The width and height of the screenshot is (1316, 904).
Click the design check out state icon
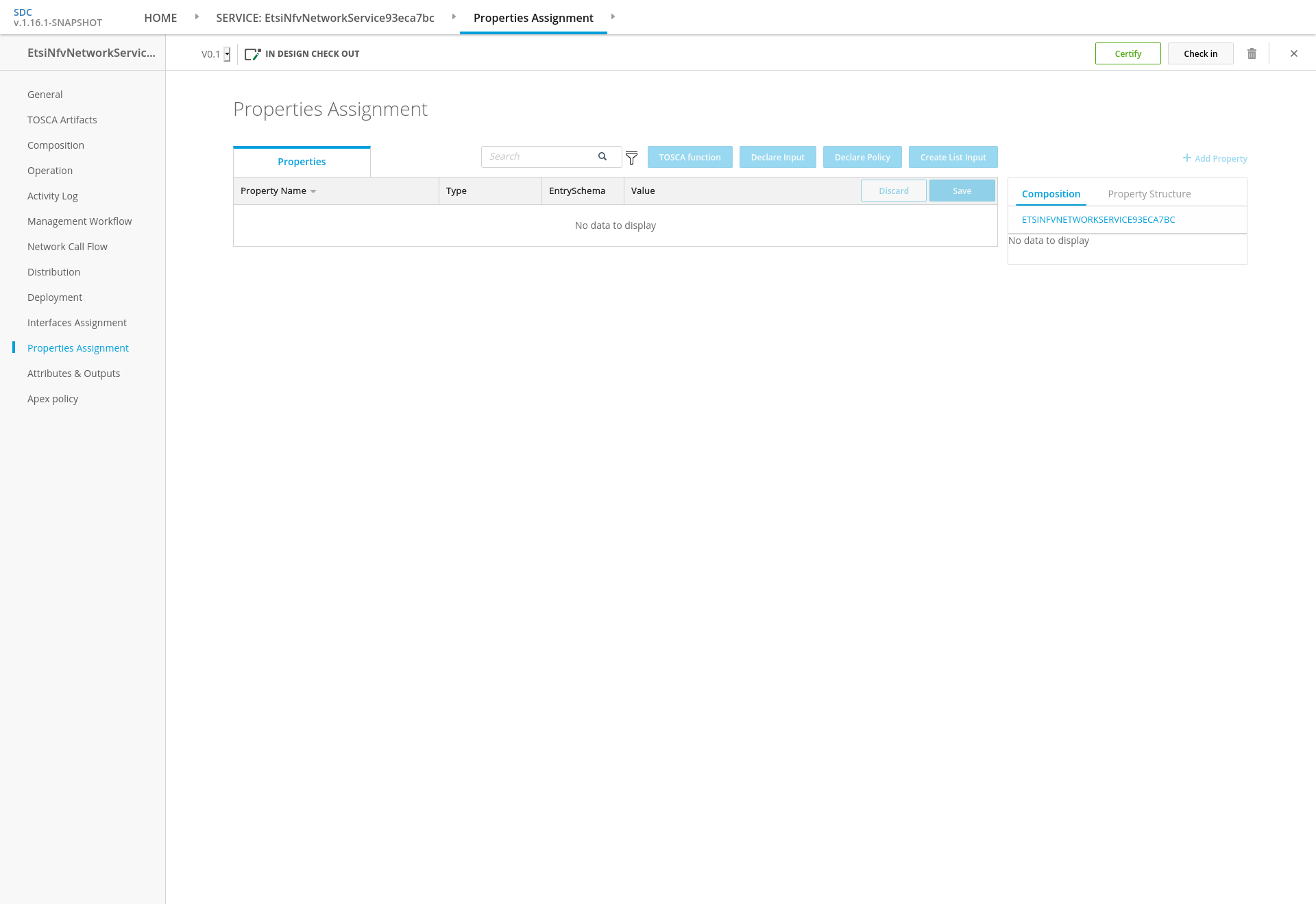click(x=252, y=53)
